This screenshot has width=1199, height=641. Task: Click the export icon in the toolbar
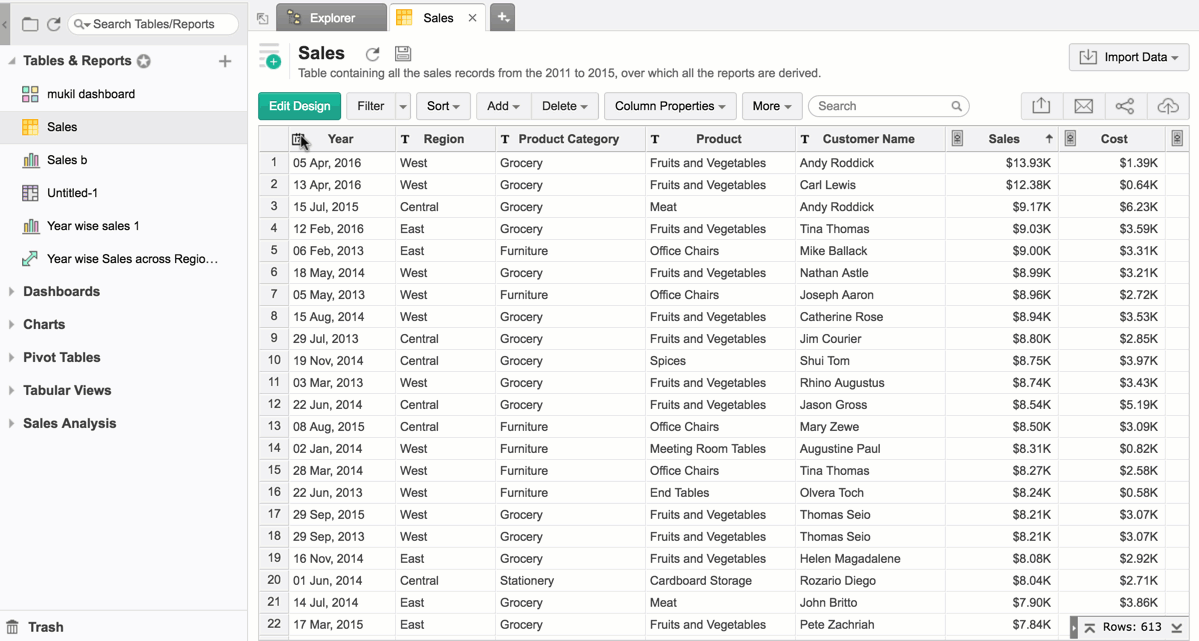(x=1041, y=106)
